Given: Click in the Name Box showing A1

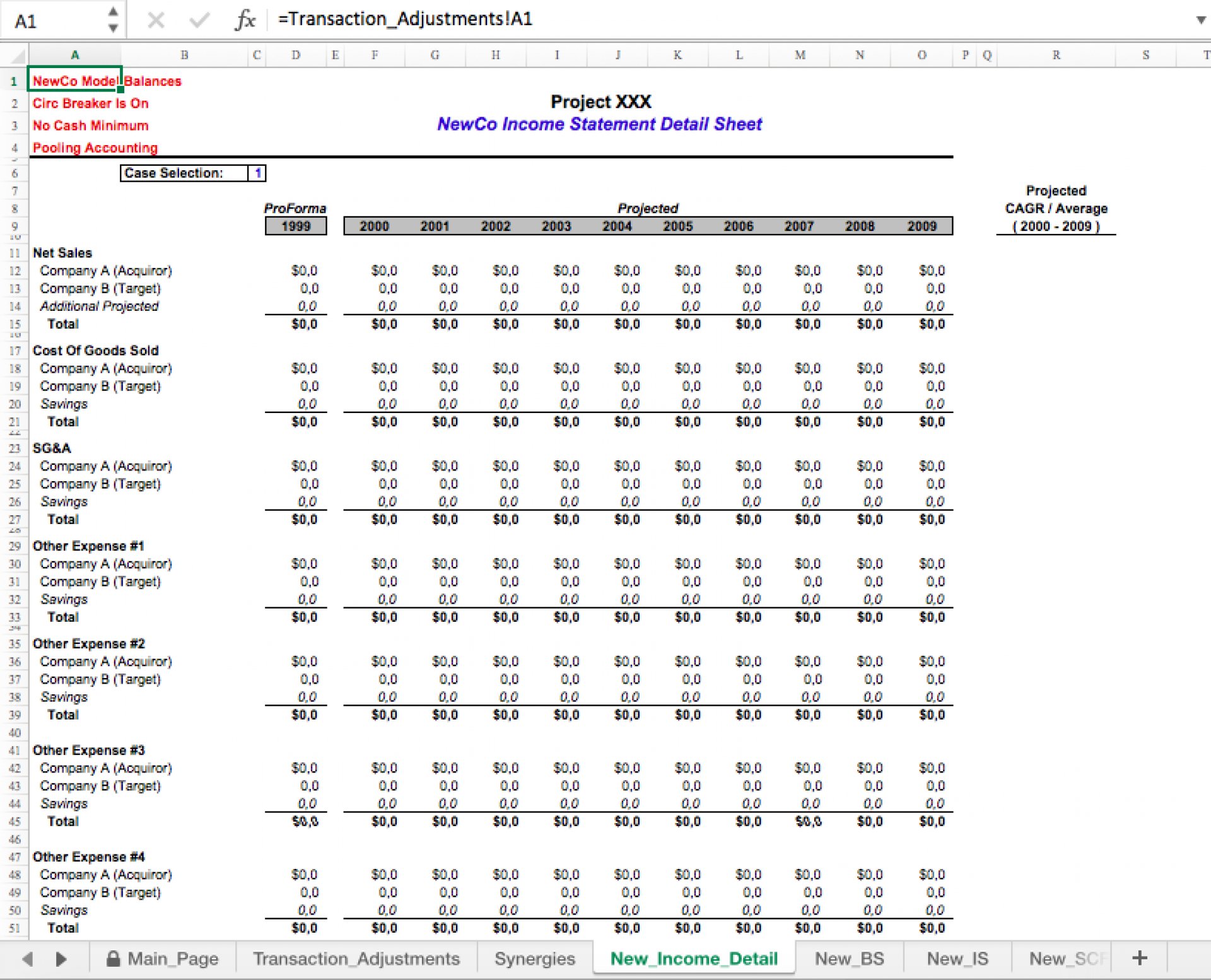Looking at the screenshot, I should tap(54, 21).
